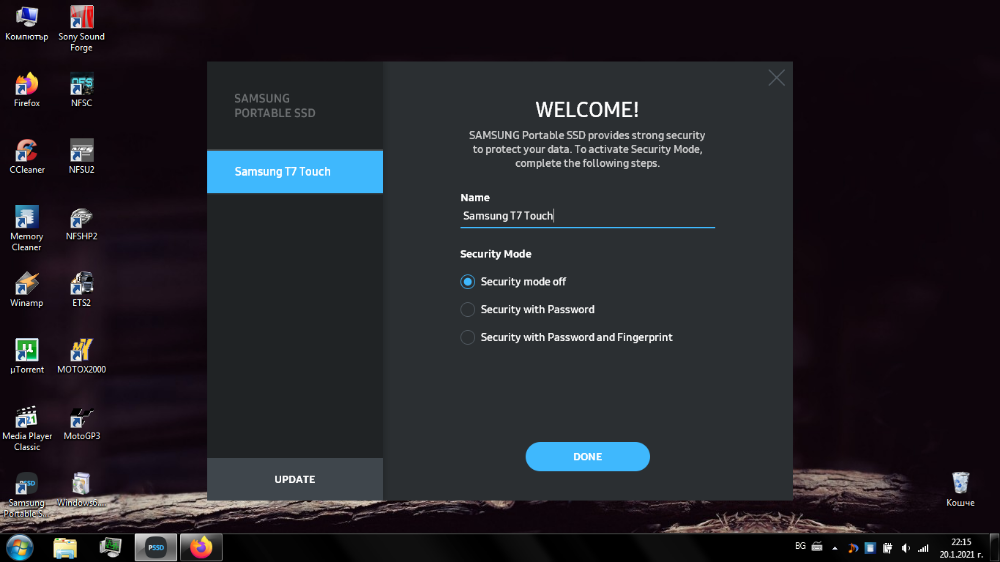Select Samsung Portable SSD desktop shortcut
Viewport: 1000px width, 562px height.
tap(27, 495)
